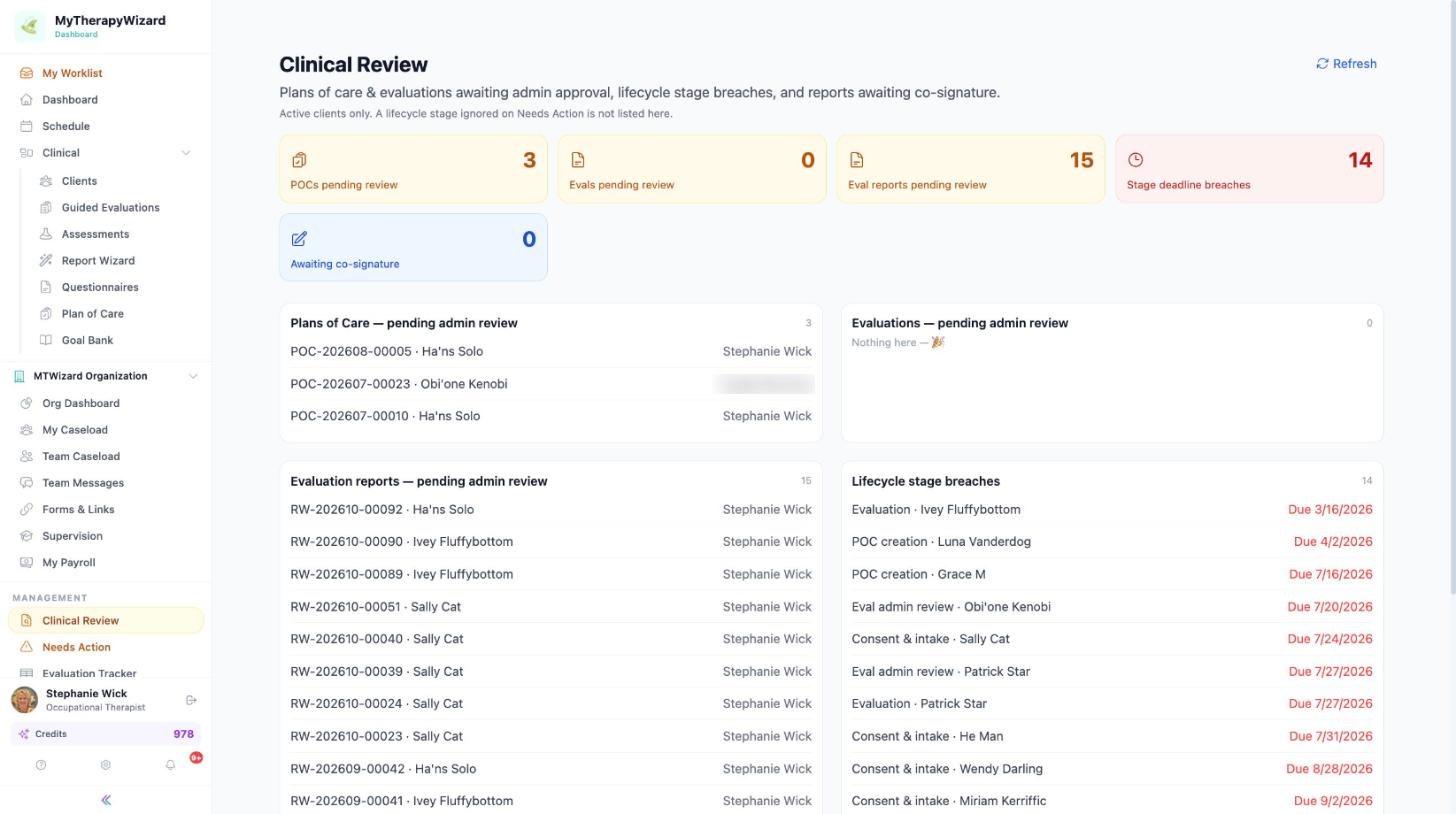
Task: Click the sparkle icon next to Credits
Action: [x=24, y=734]
